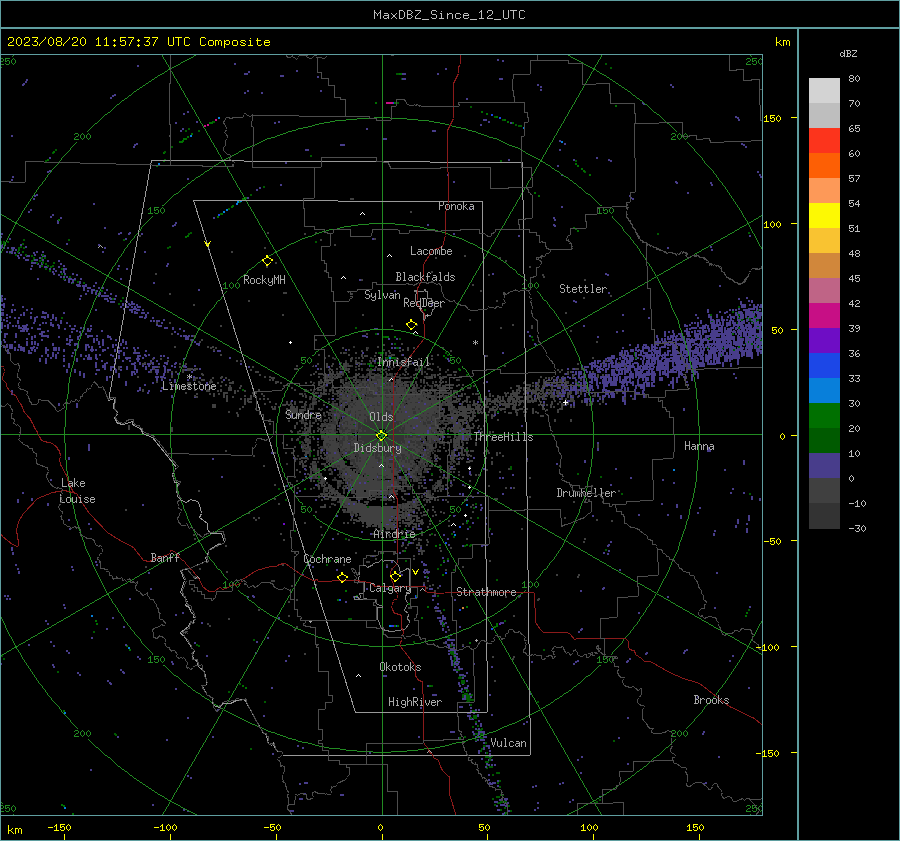Select the dark orange 57–60 dBZ legend swatch
The image size is (900, 841).
coord(824,166)
